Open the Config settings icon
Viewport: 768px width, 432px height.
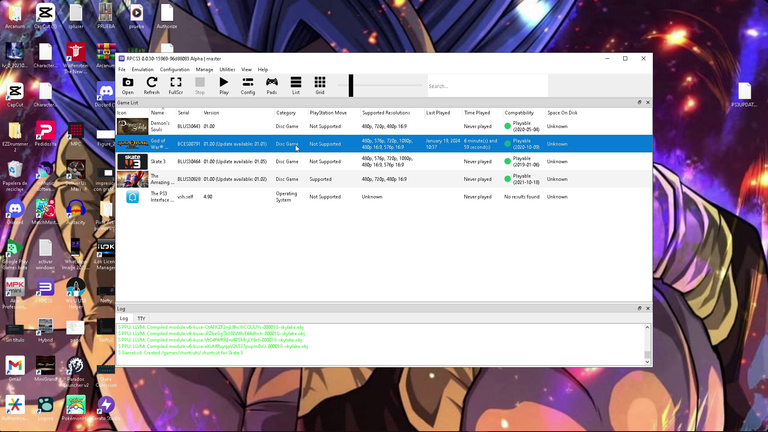tap(248, 85)
